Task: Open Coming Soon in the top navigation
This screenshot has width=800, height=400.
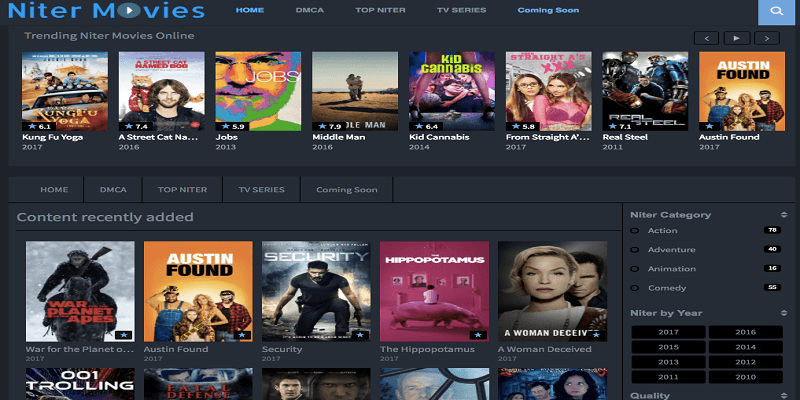Action: coord(548,10)
